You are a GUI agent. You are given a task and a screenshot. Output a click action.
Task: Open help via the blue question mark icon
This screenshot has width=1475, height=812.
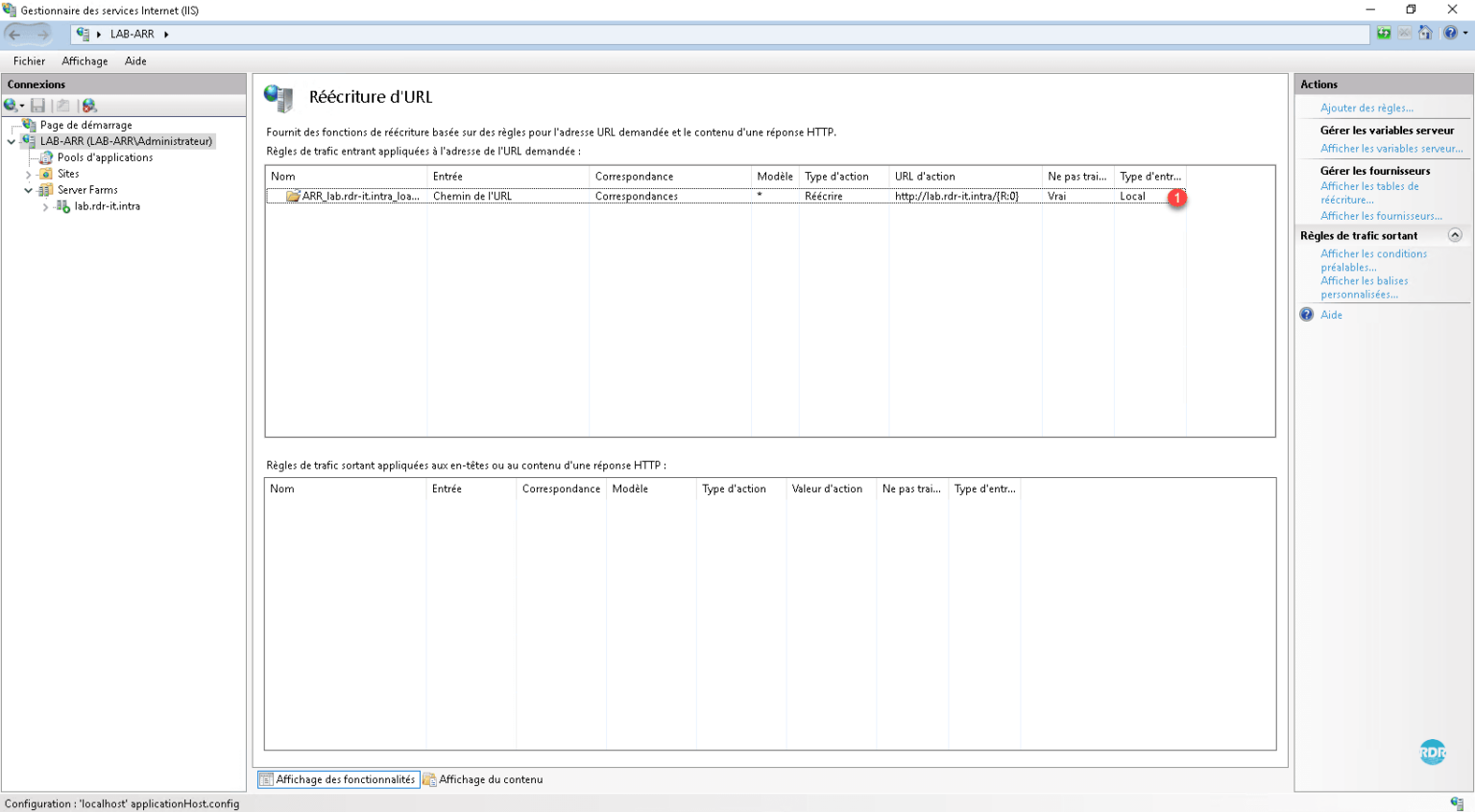tap(1450, 34)
